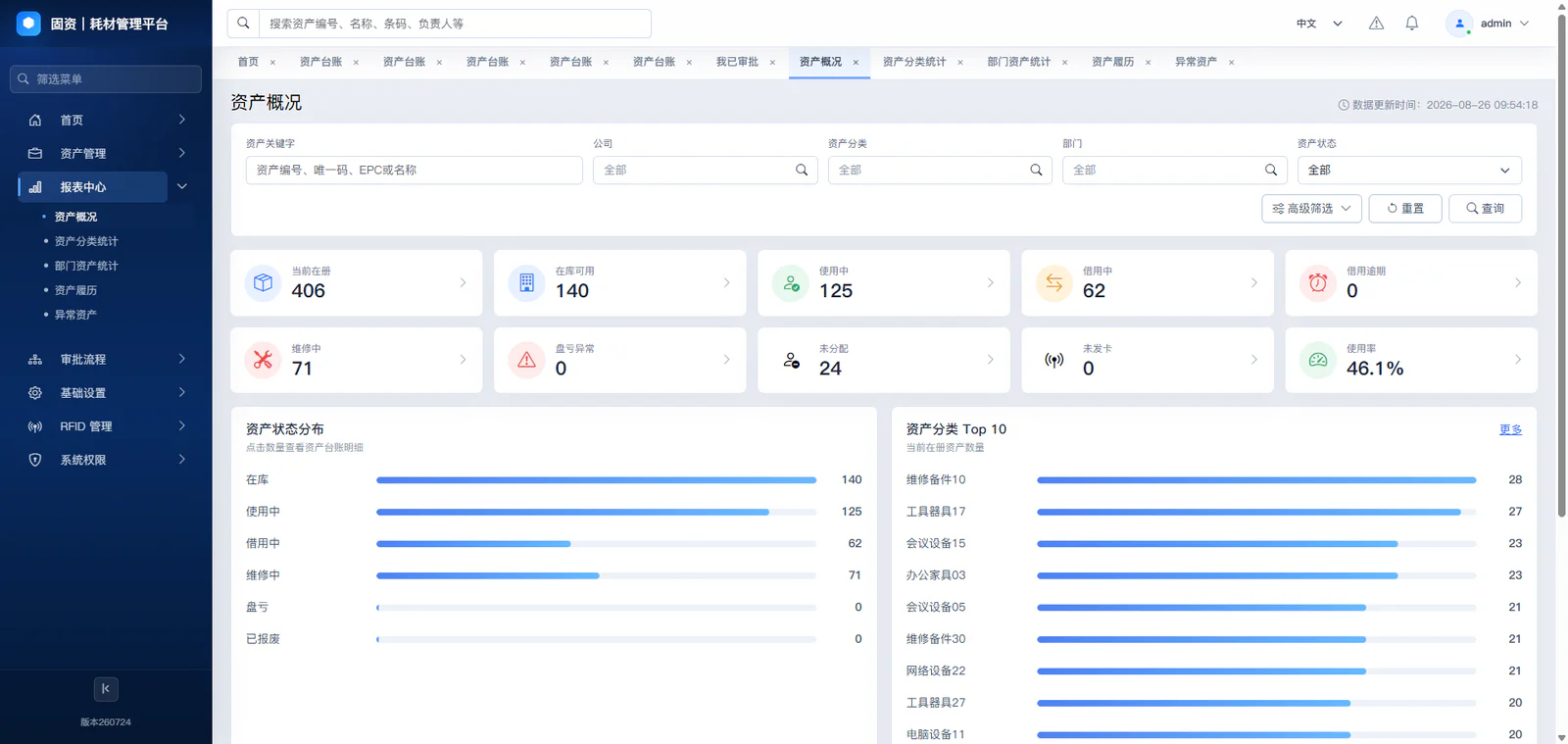1568x744 pixels.
Task: Open the 中文 language dropdown
Action: (1319, 24)
